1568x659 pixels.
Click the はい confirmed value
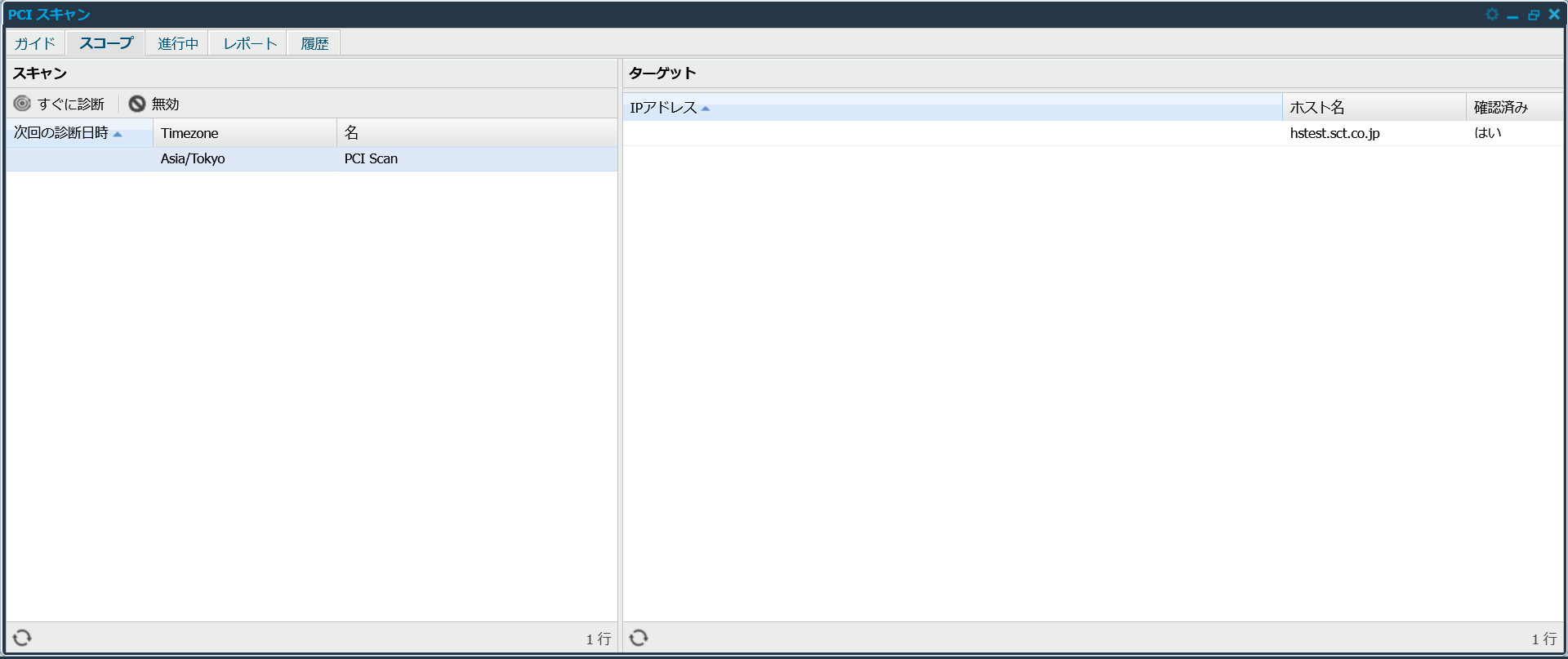coord(1487,133)
